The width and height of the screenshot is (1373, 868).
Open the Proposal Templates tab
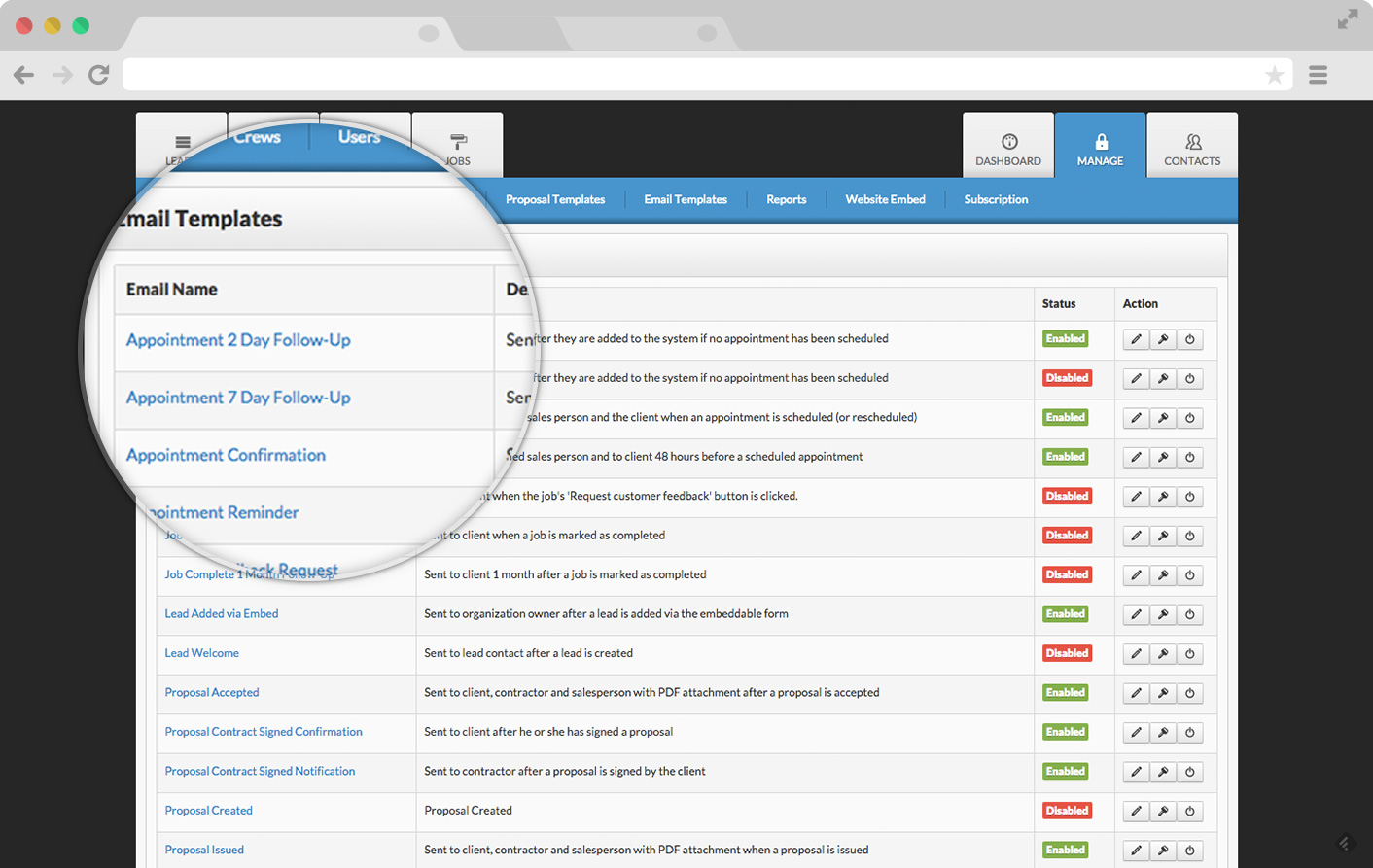(555, 199)
